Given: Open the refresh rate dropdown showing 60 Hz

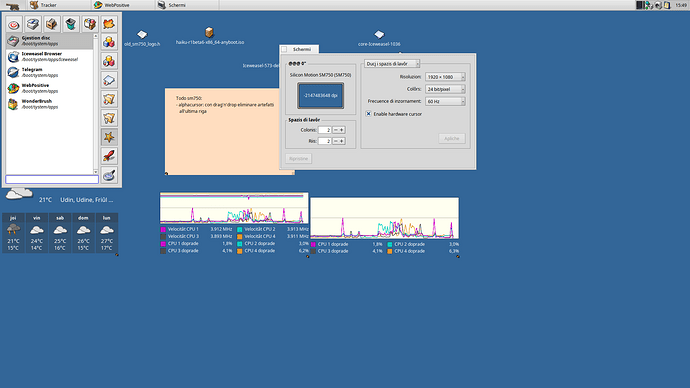Looking at the screenshot, I should [x=445, y=102].
